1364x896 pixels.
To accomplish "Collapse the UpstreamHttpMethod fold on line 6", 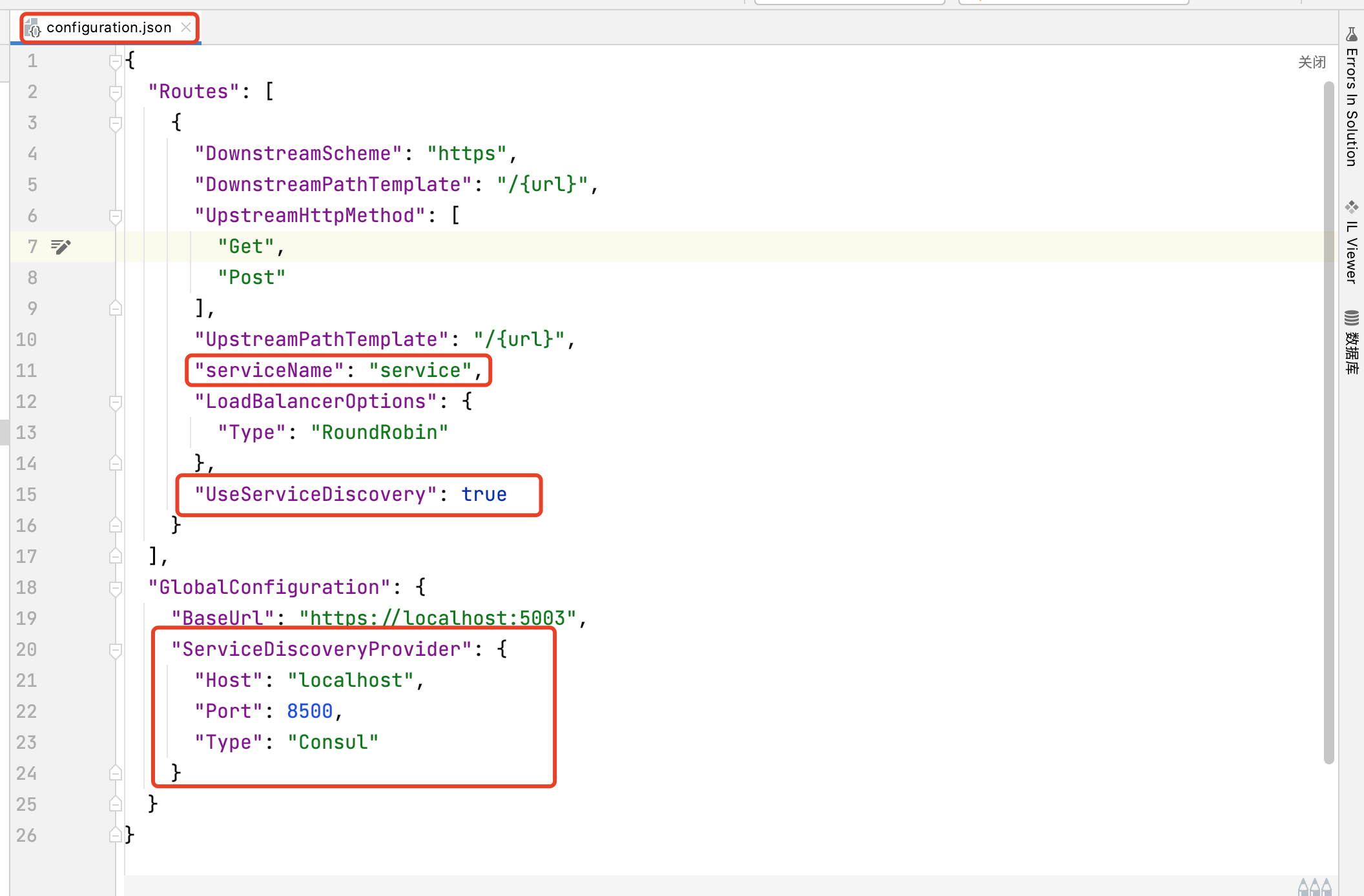I will (116, 217).
